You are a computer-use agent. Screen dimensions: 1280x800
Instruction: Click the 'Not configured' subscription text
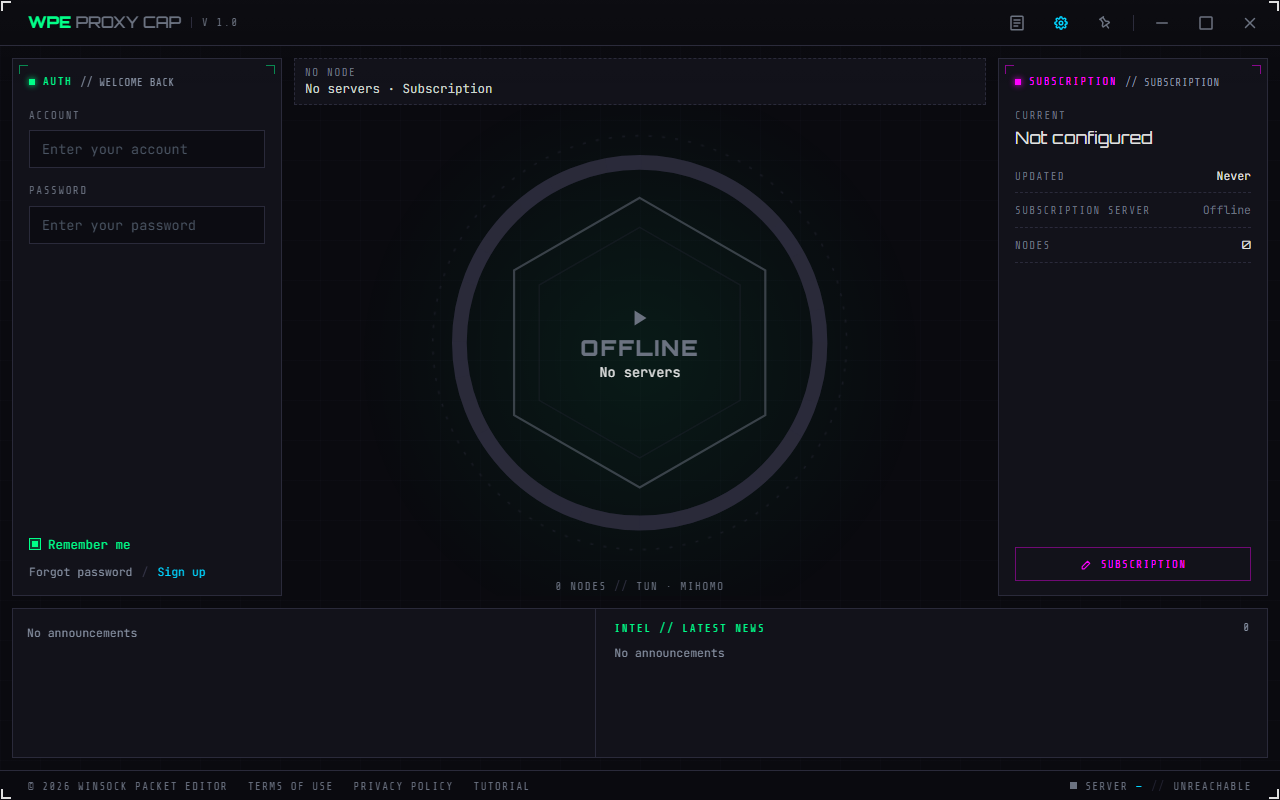(1083, 138)
